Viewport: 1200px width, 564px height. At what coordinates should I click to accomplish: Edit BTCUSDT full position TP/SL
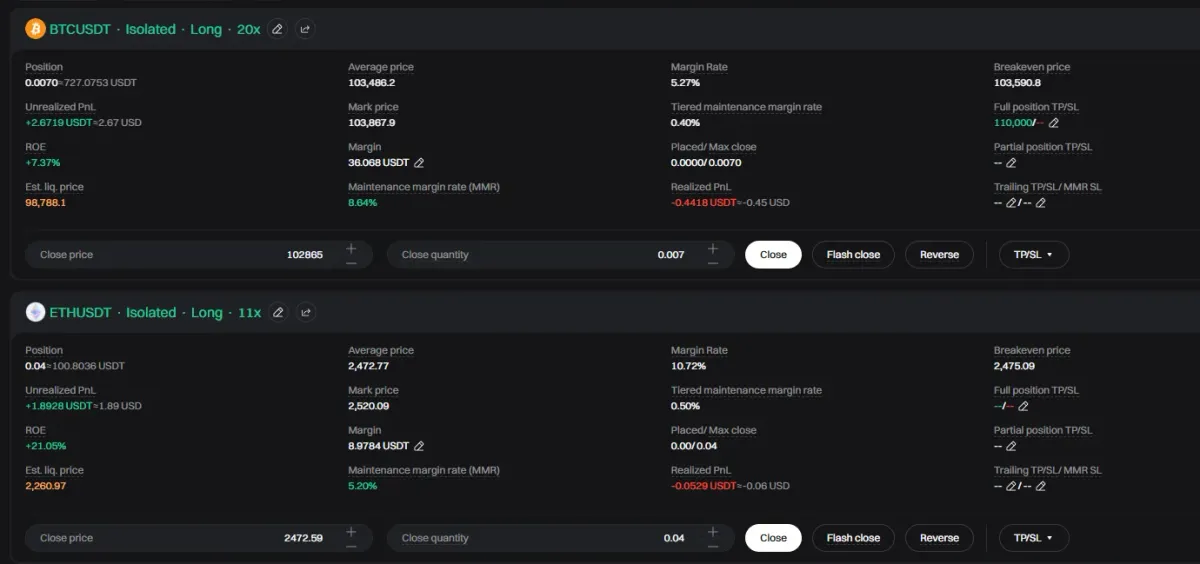point(1053,123)
